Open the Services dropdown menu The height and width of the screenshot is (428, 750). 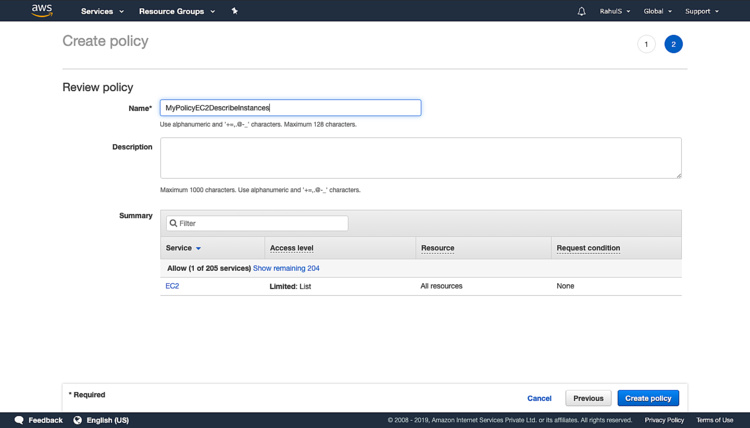102,11
